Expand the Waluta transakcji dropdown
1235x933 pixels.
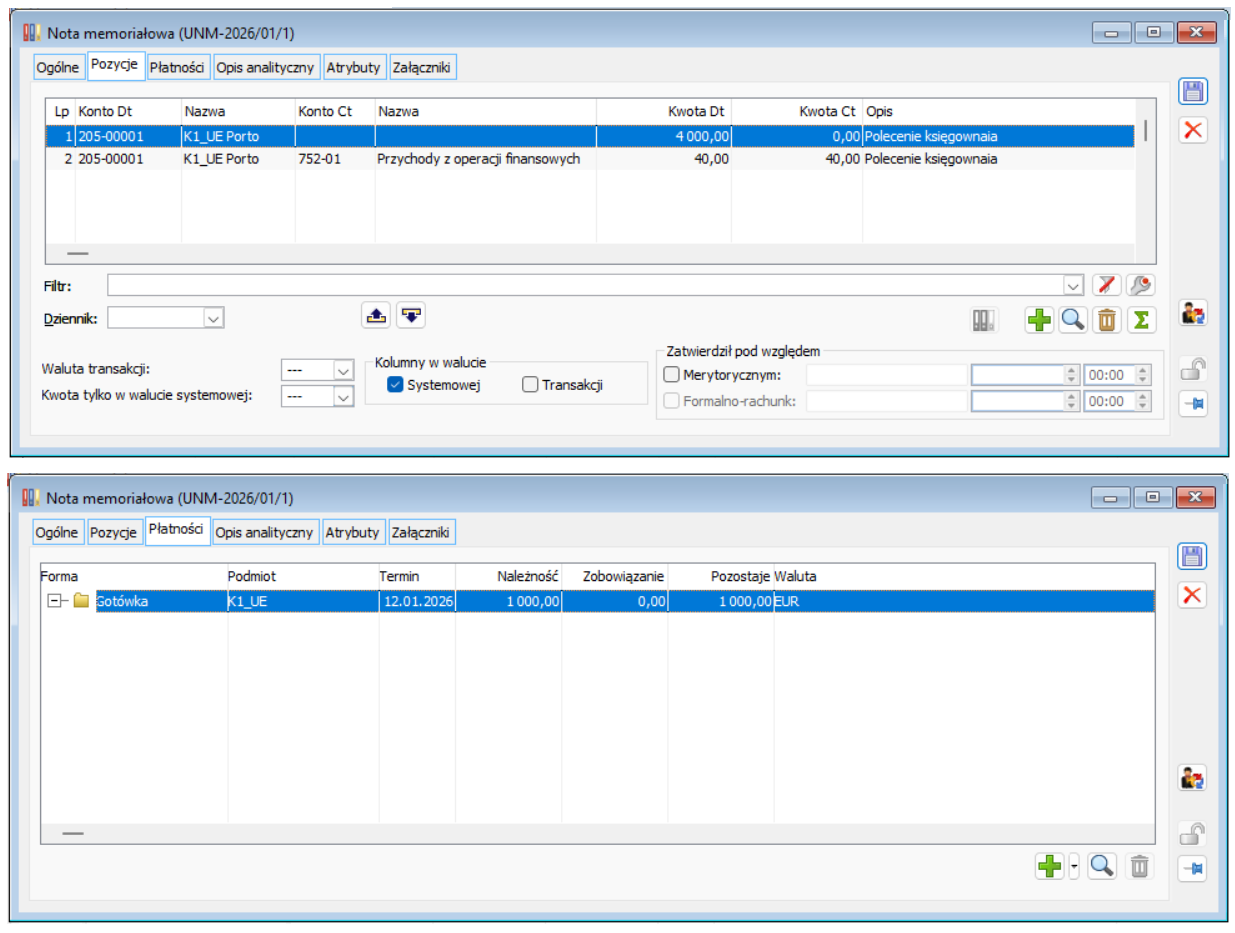(343, 370)
